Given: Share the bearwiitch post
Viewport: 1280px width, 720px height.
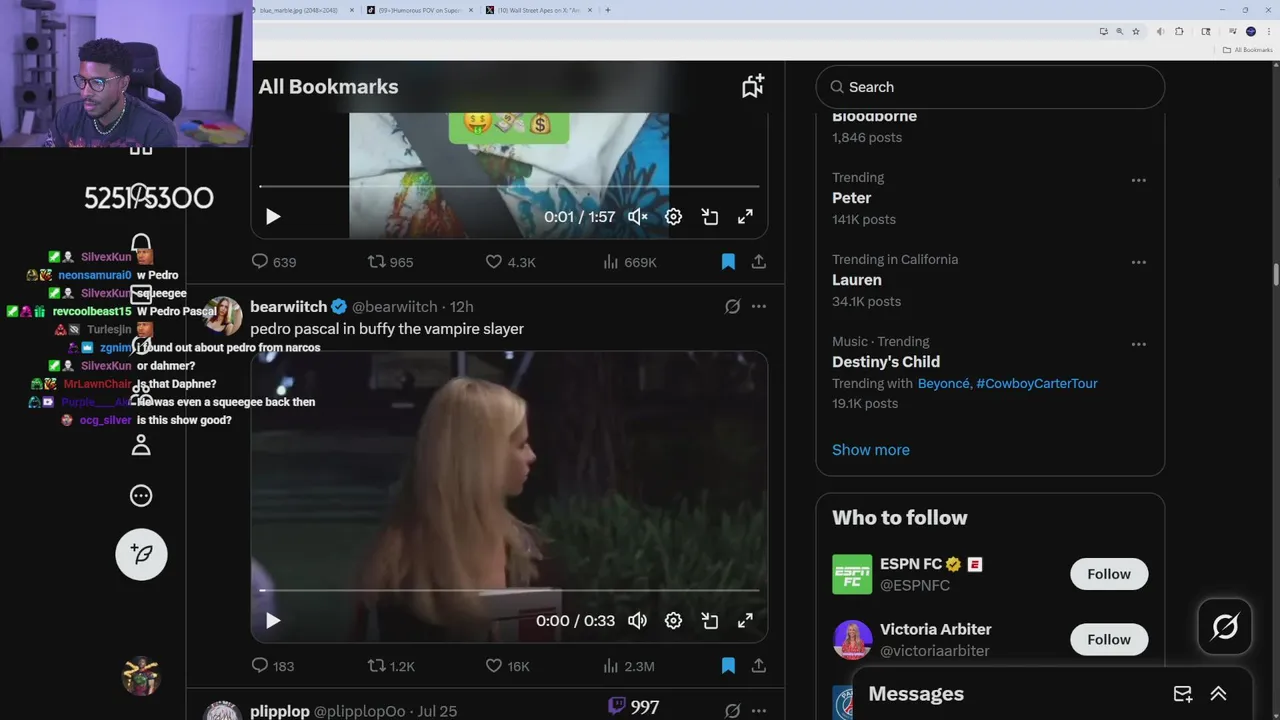Looking at the screenshot, I should coord(759,666).
